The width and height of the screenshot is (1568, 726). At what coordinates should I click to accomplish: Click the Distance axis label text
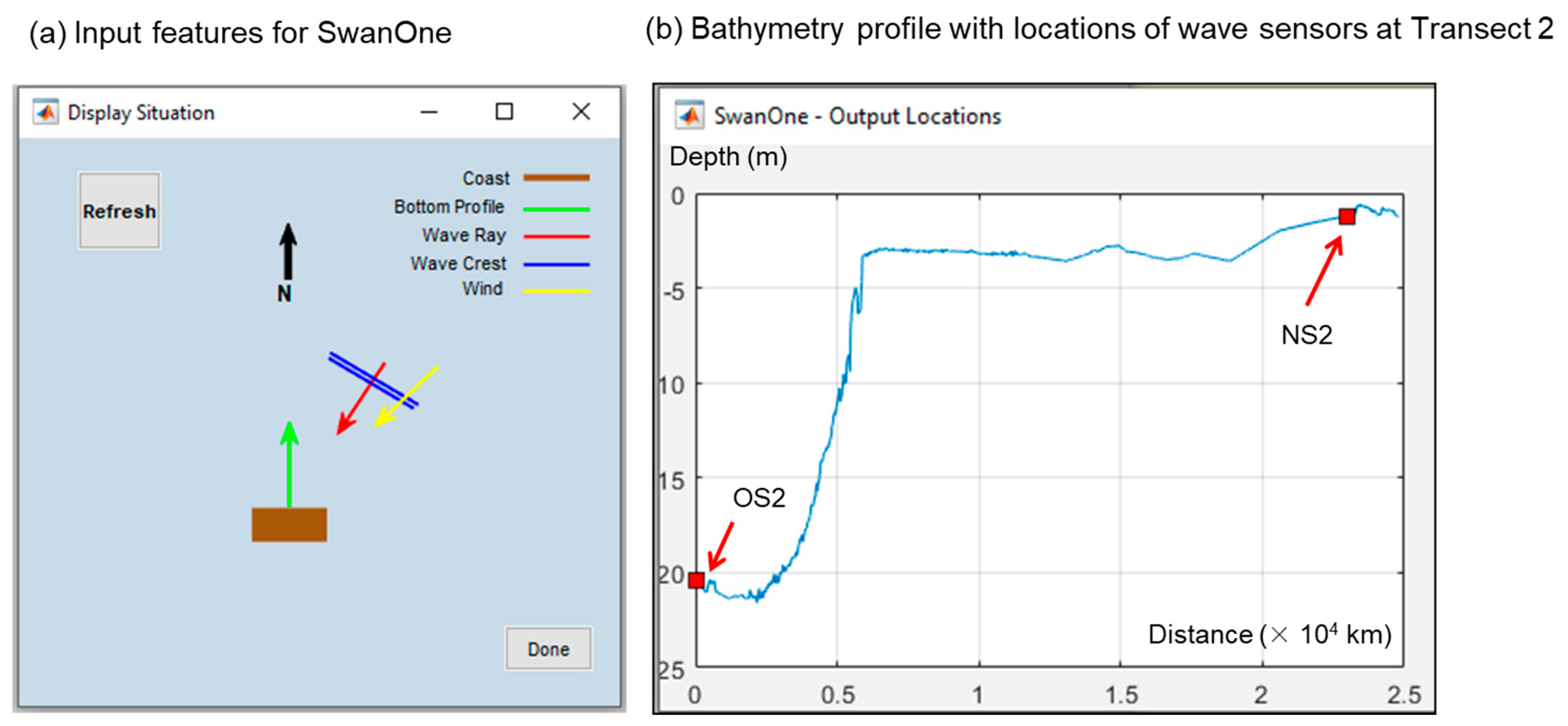tap(1270, 635)
